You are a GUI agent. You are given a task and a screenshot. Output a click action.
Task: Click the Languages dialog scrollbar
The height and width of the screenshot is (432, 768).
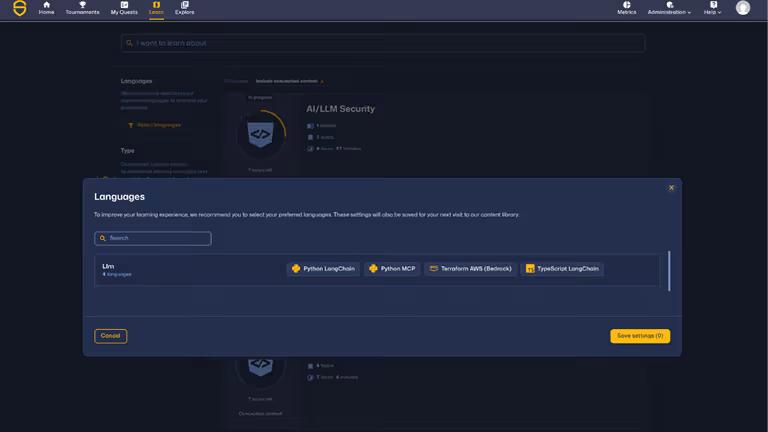pos(669,271)
